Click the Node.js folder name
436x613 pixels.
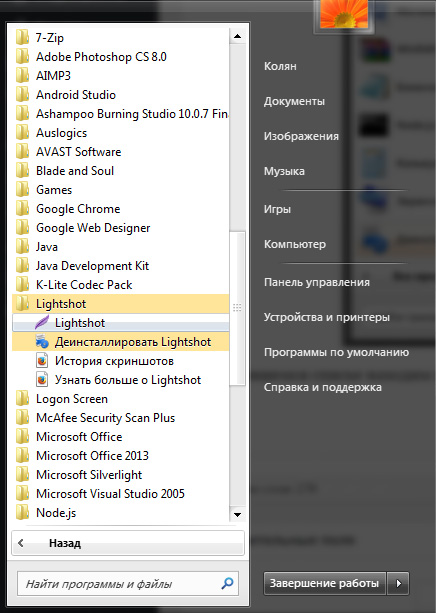(56, 513)
